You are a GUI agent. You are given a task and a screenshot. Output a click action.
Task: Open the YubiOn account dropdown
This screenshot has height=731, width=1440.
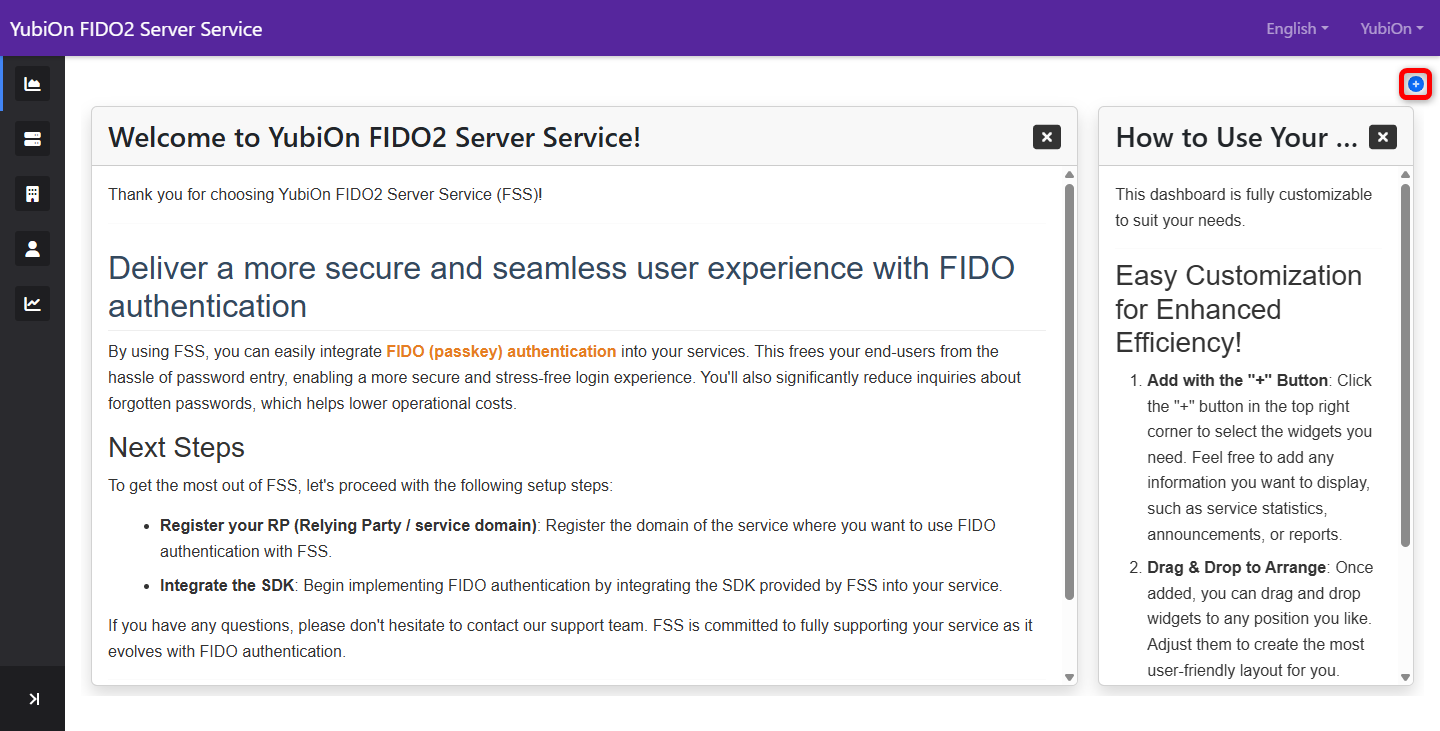(1392, 28)
